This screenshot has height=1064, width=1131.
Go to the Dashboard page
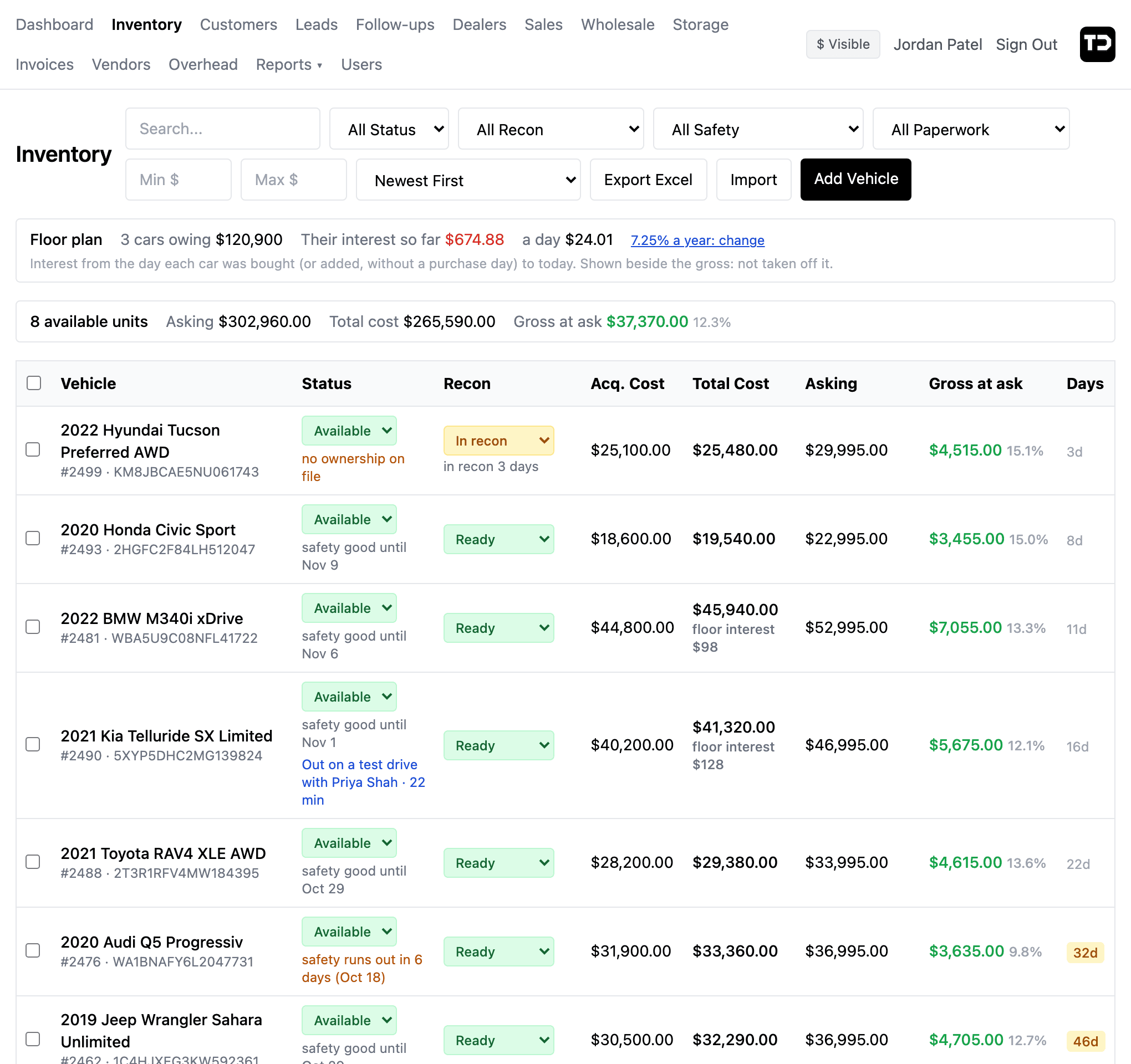click(x=55, y=24)
